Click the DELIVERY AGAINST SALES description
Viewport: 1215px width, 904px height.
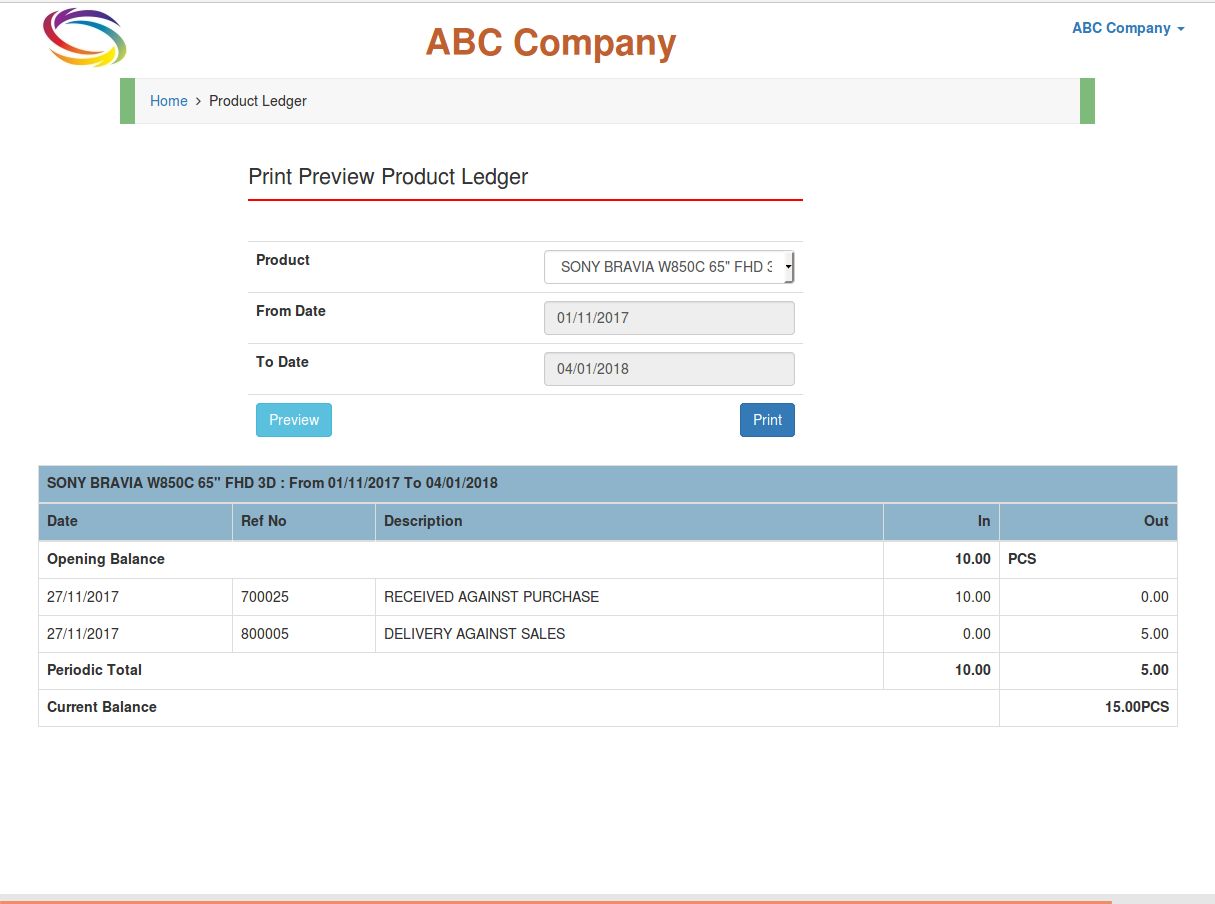pos(474,634)
